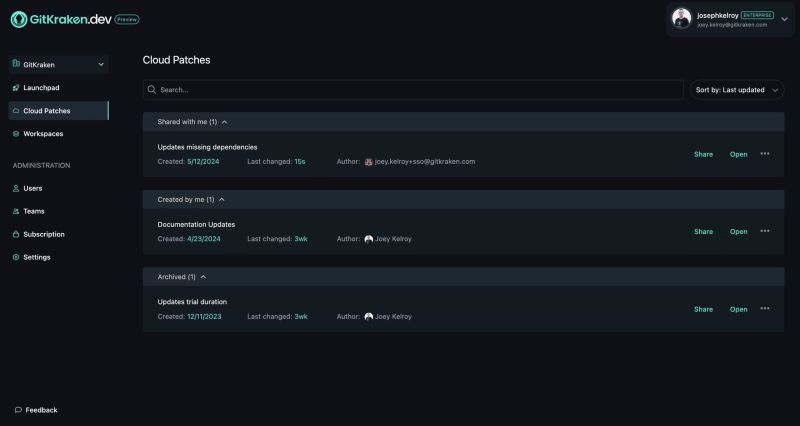Open more options for Updates missing dependencies
The width and height of the screenshot is (800, 426).
pyautogui.click(x=765, y=154)
